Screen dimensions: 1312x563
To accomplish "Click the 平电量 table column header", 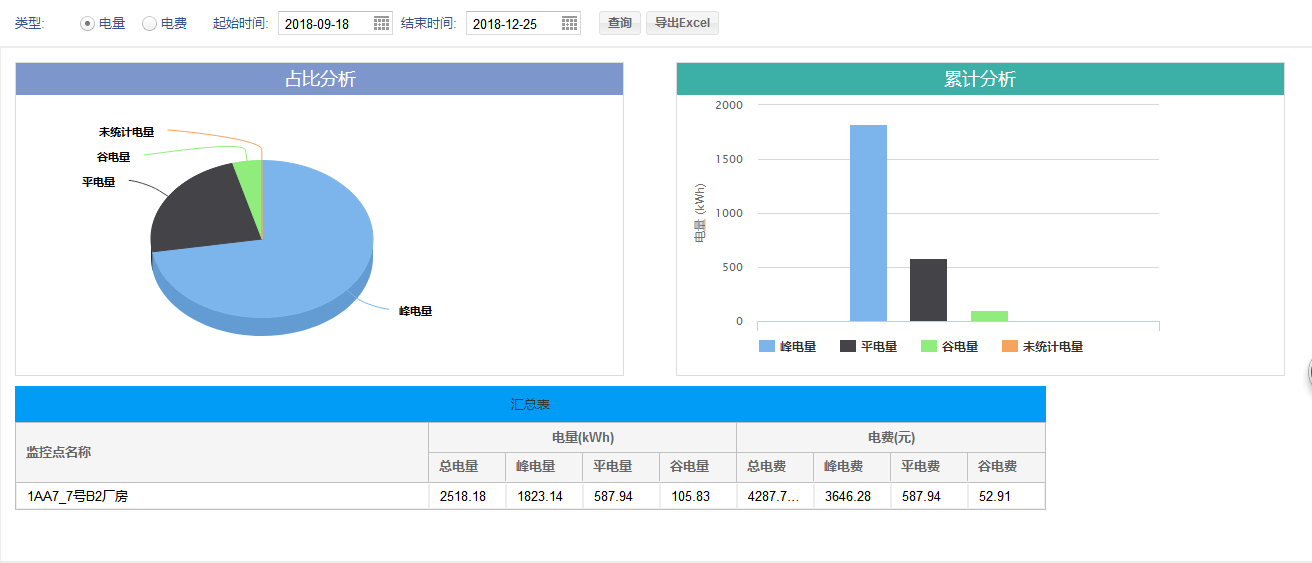I will (x=621, y=467).
